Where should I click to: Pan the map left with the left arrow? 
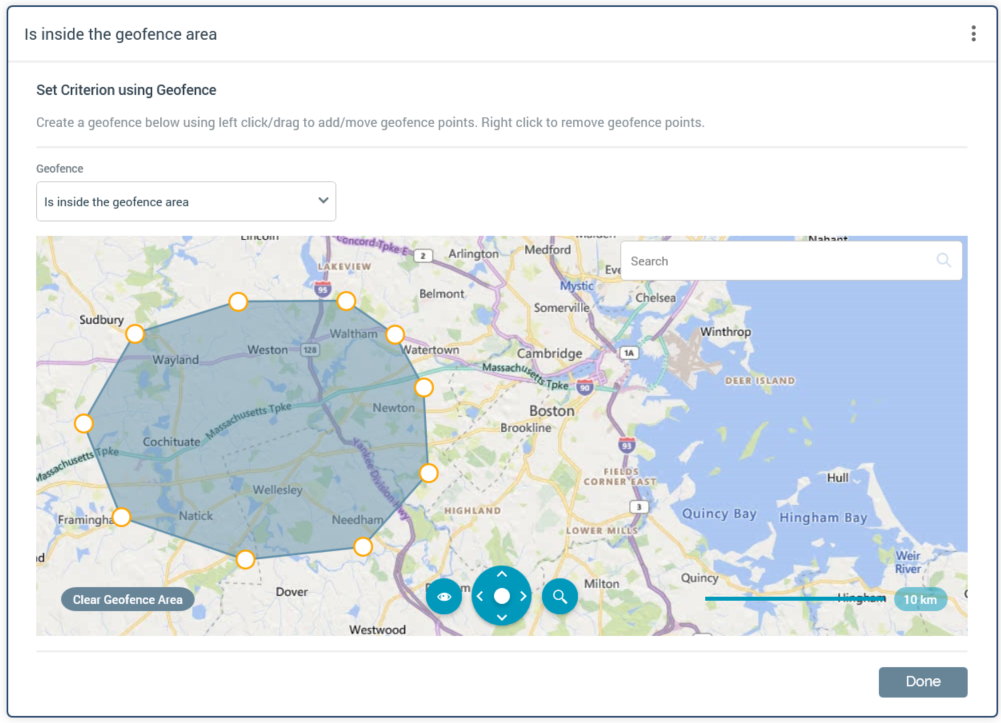point(481,597)
